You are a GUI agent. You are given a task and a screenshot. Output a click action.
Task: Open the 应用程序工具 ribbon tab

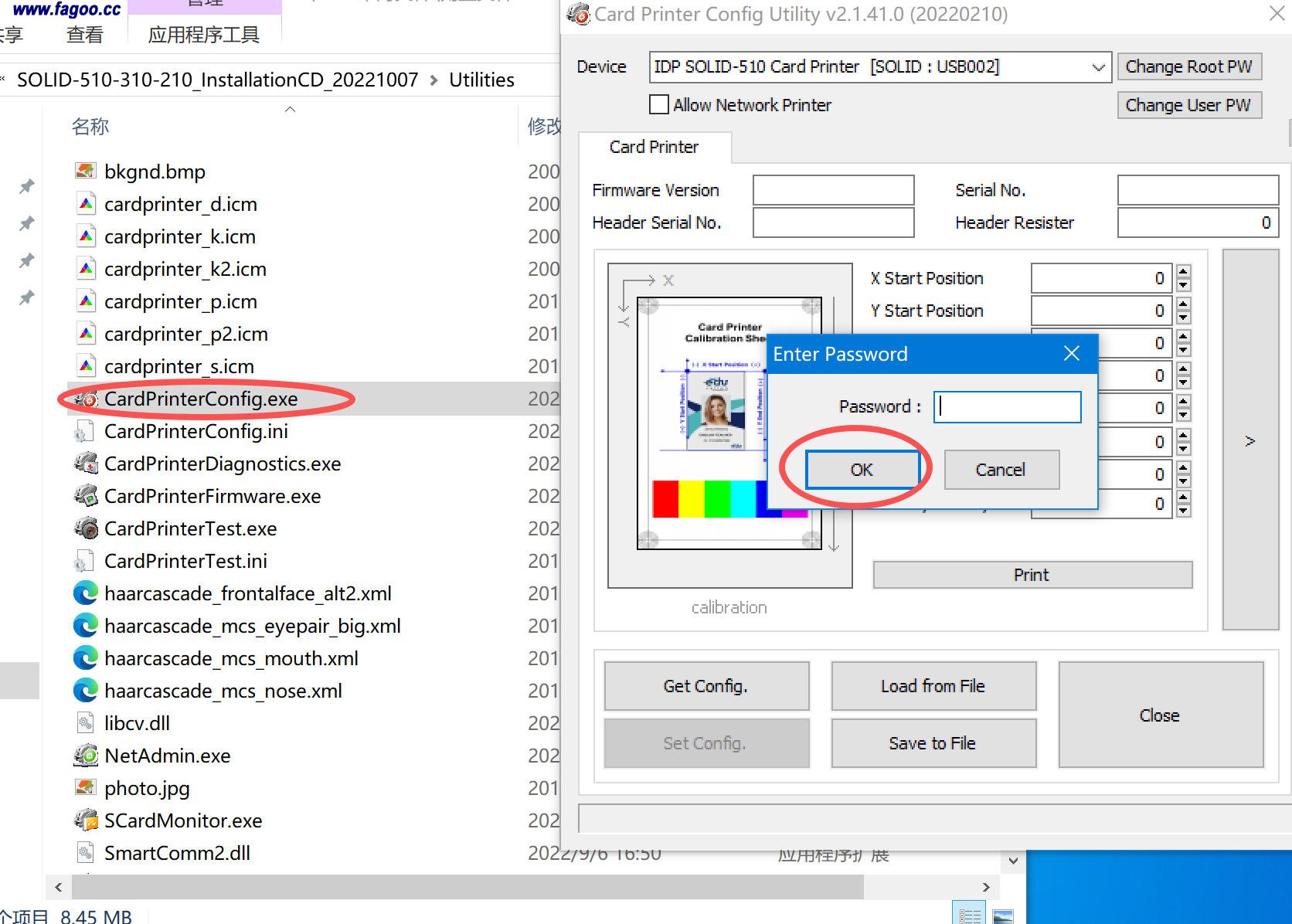point(204,35)
